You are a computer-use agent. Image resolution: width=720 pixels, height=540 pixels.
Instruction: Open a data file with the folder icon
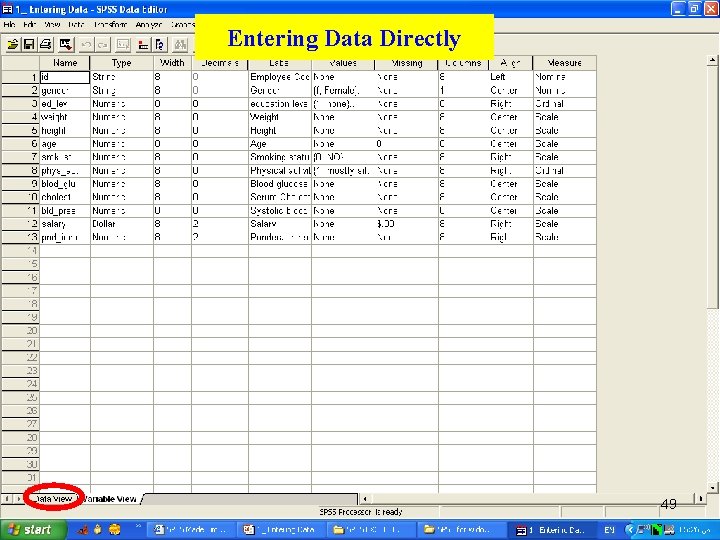point(12,45)
